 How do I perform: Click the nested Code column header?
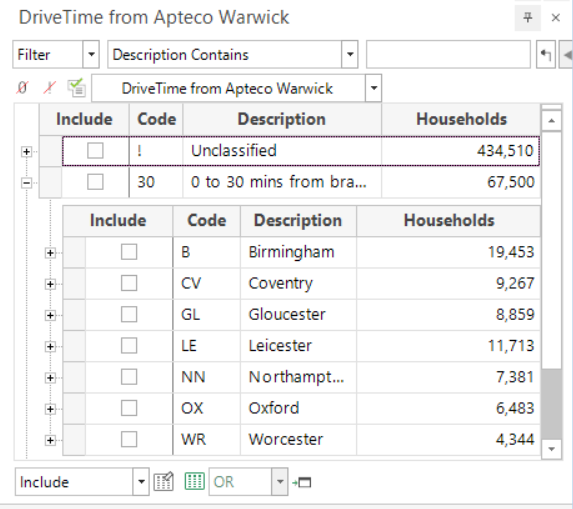click(x=206, y=220)
